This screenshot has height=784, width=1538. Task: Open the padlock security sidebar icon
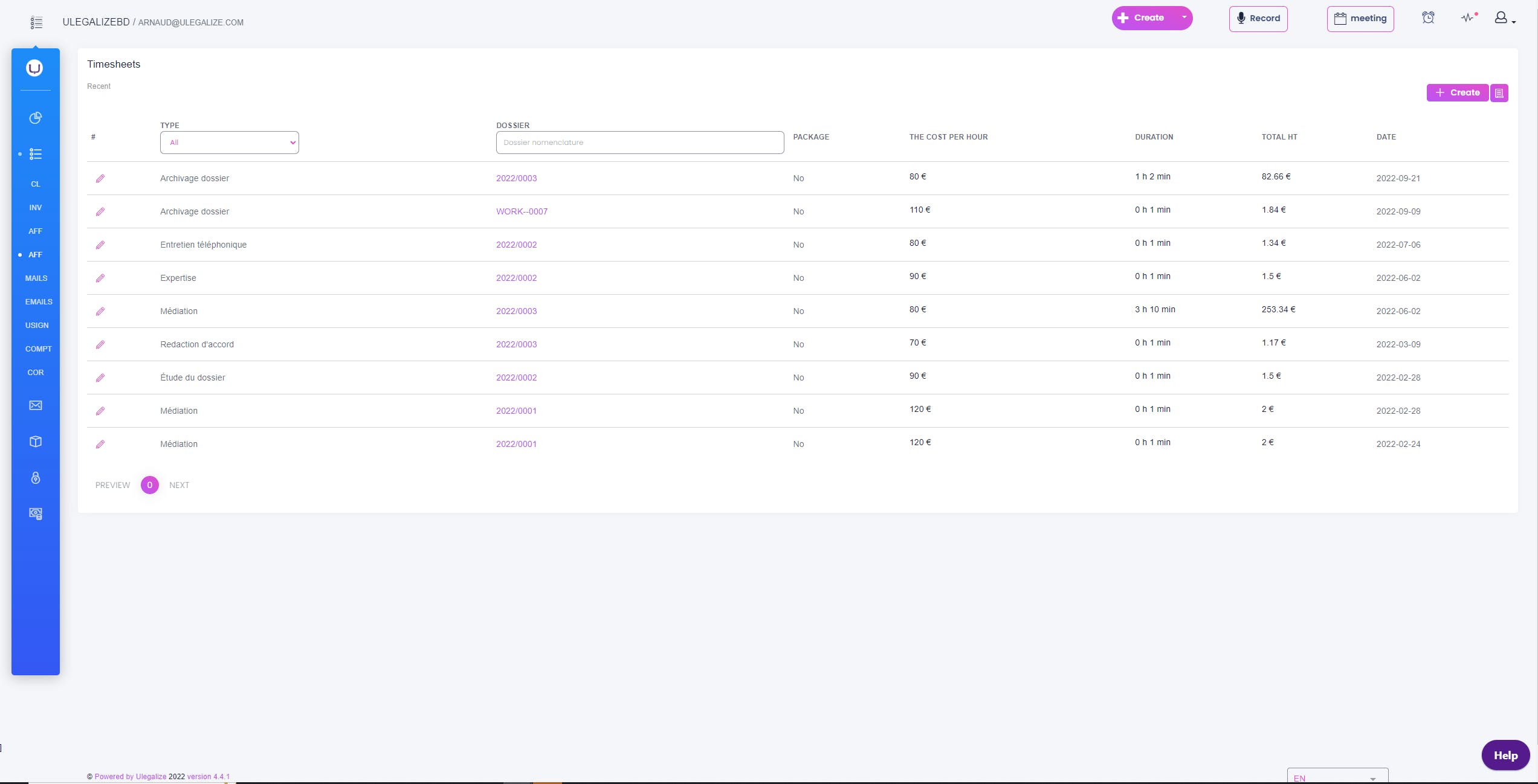[x=36, y=478]
